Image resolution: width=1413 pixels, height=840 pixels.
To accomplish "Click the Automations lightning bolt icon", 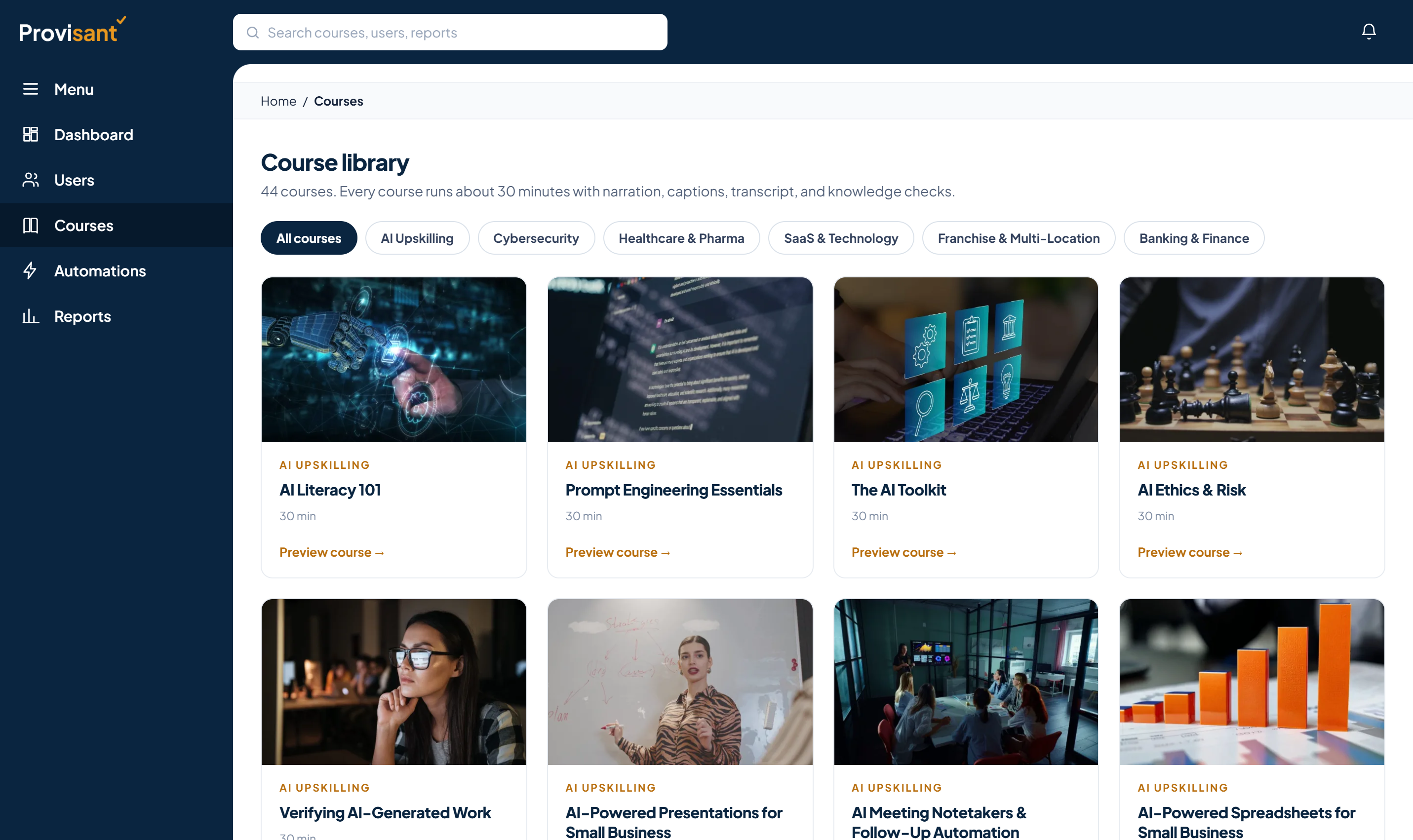I will pyautogui.click(x=31, y=270).
